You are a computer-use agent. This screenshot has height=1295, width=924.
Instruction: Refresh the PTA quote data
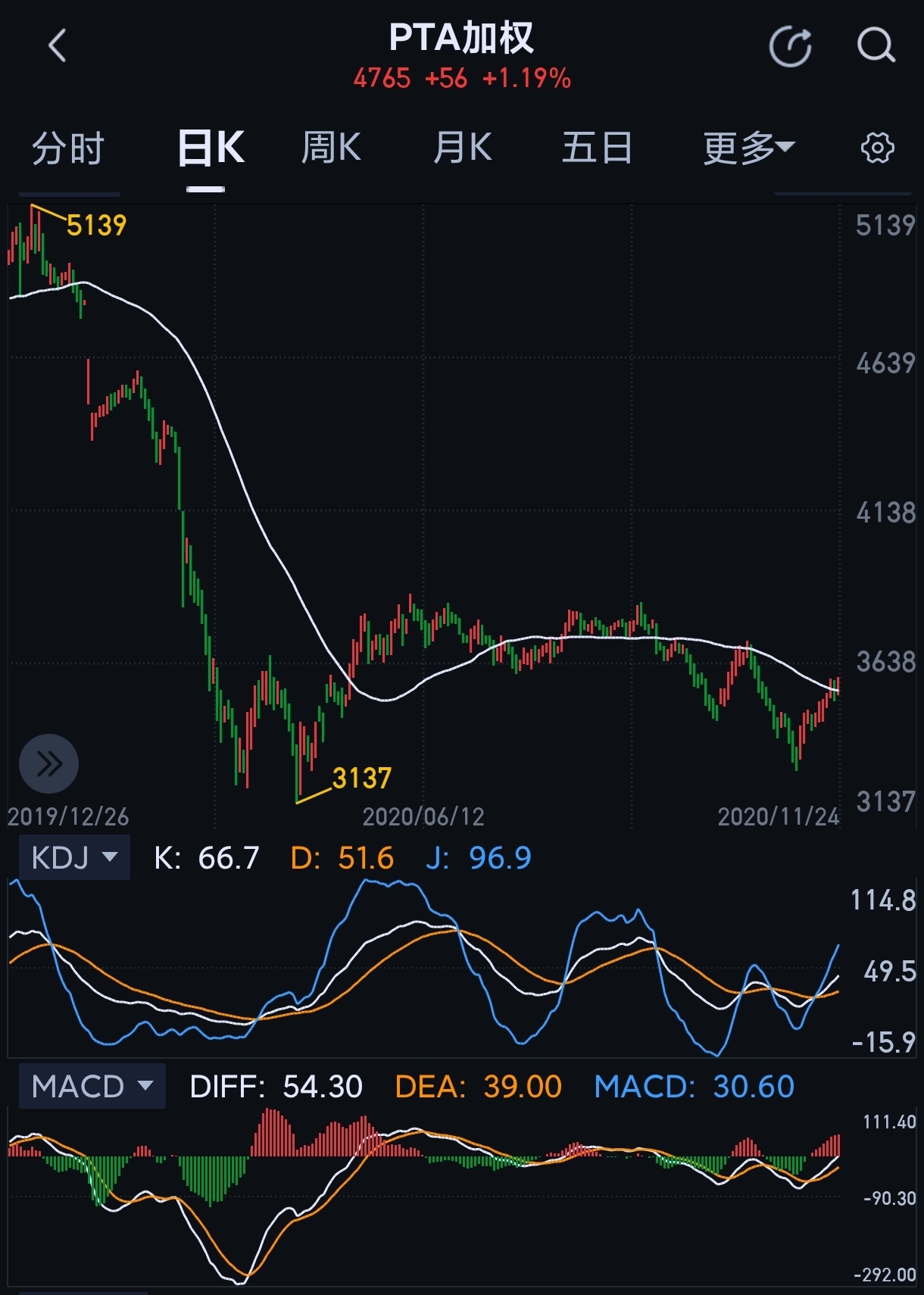pyautogui.click(x=790, y=46)
